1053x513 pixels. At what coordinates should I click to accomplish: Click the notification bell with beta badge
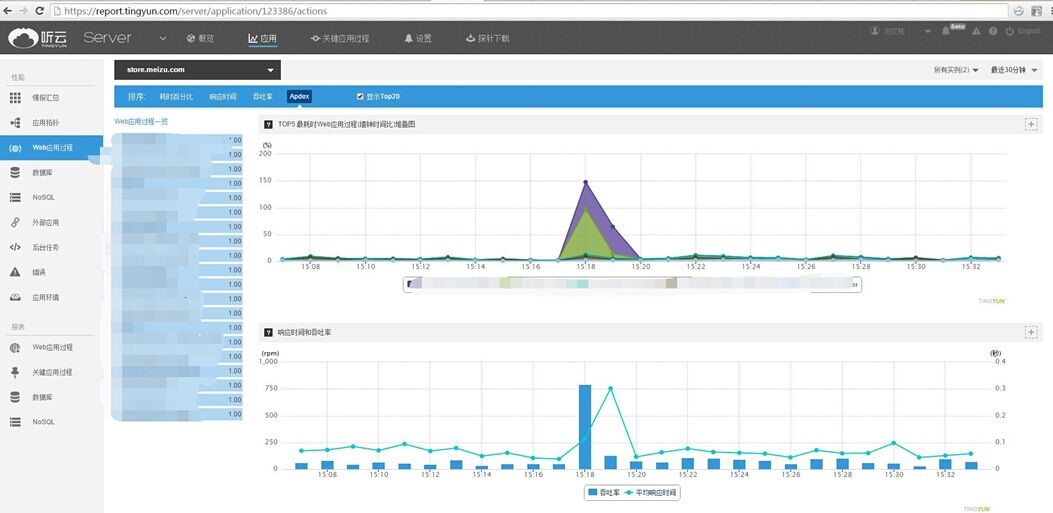[946, 32]
